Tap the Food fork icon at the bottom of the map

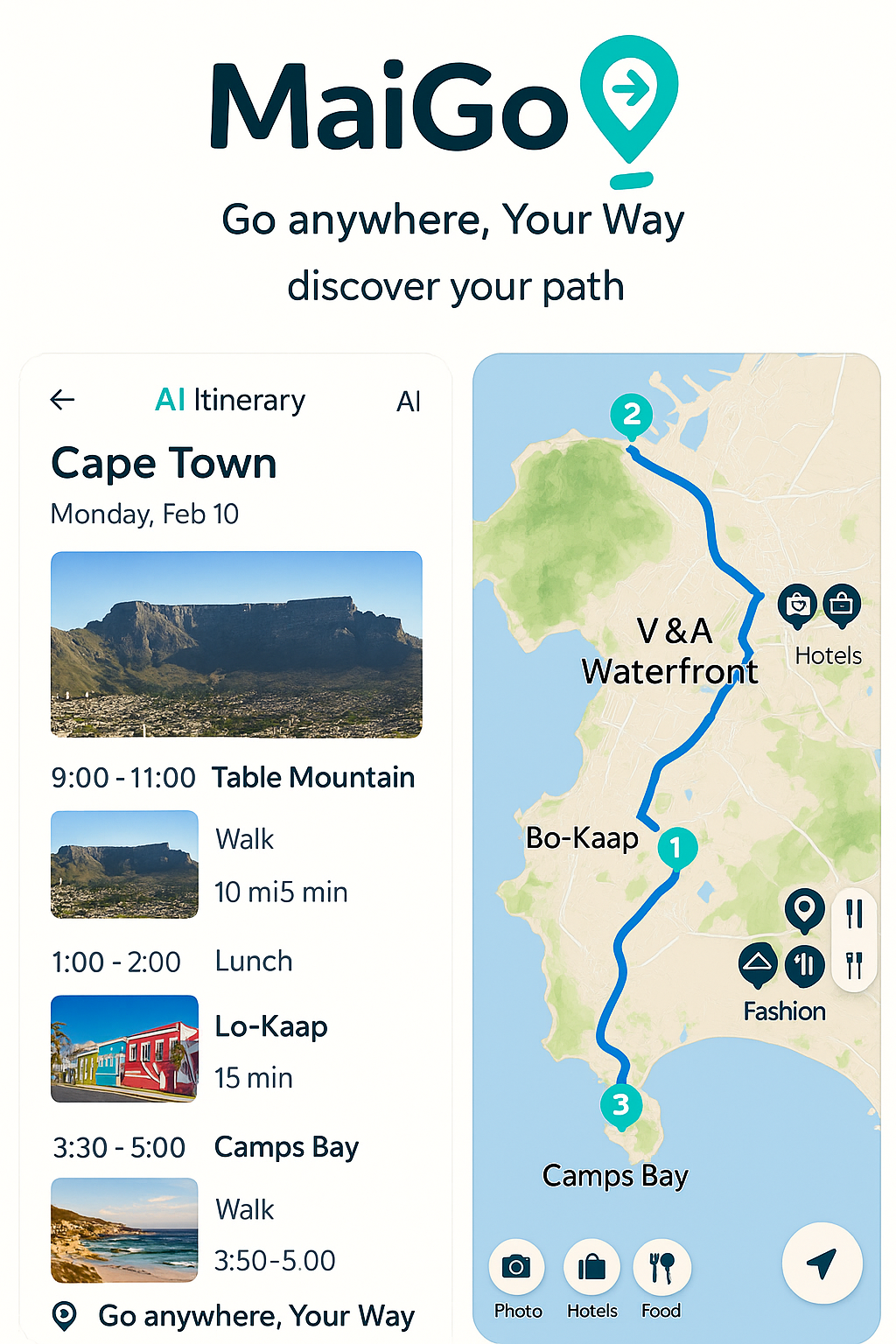pos(661,1266)
